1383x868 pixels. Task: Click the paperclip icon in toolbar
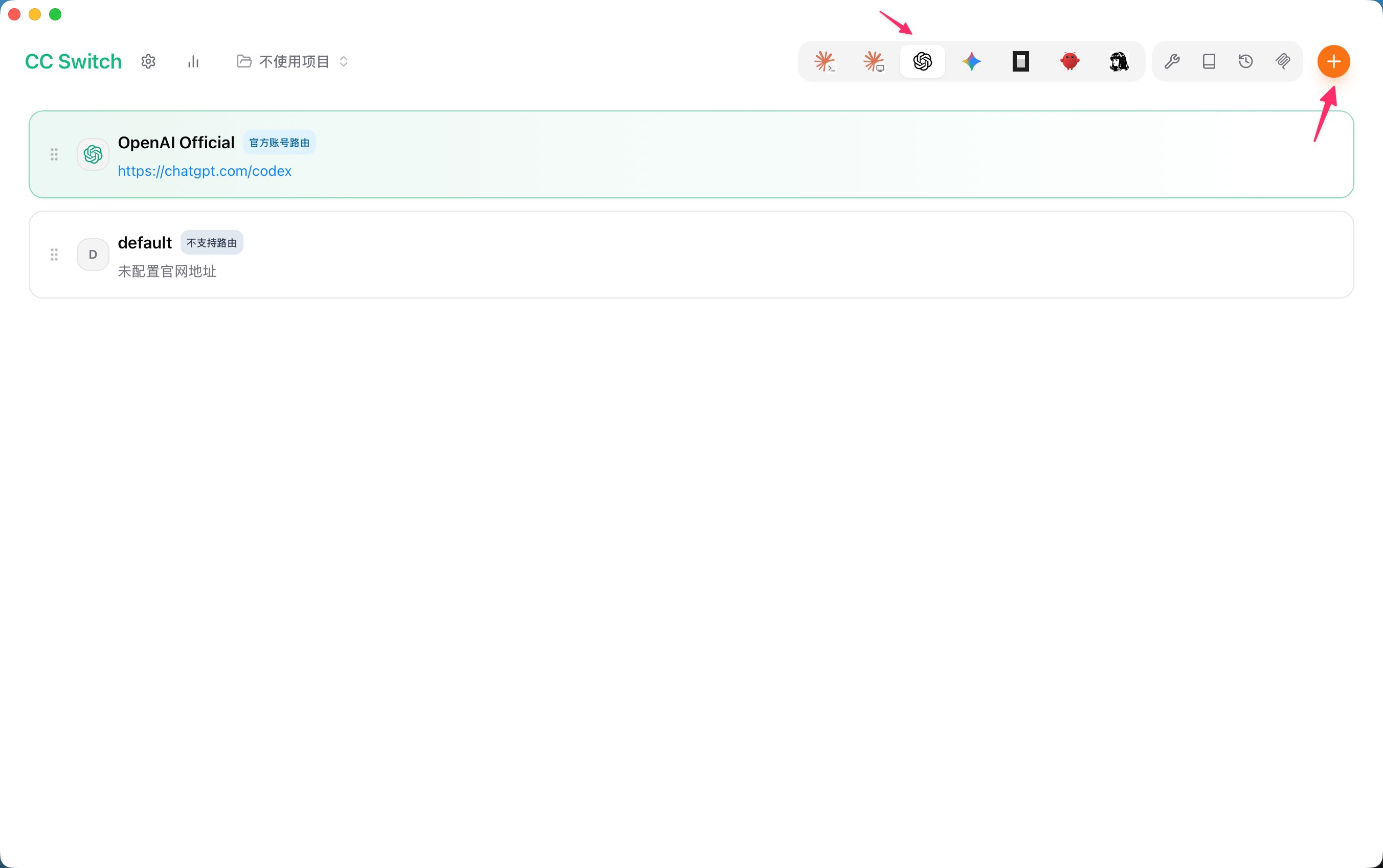(1282, 61)
